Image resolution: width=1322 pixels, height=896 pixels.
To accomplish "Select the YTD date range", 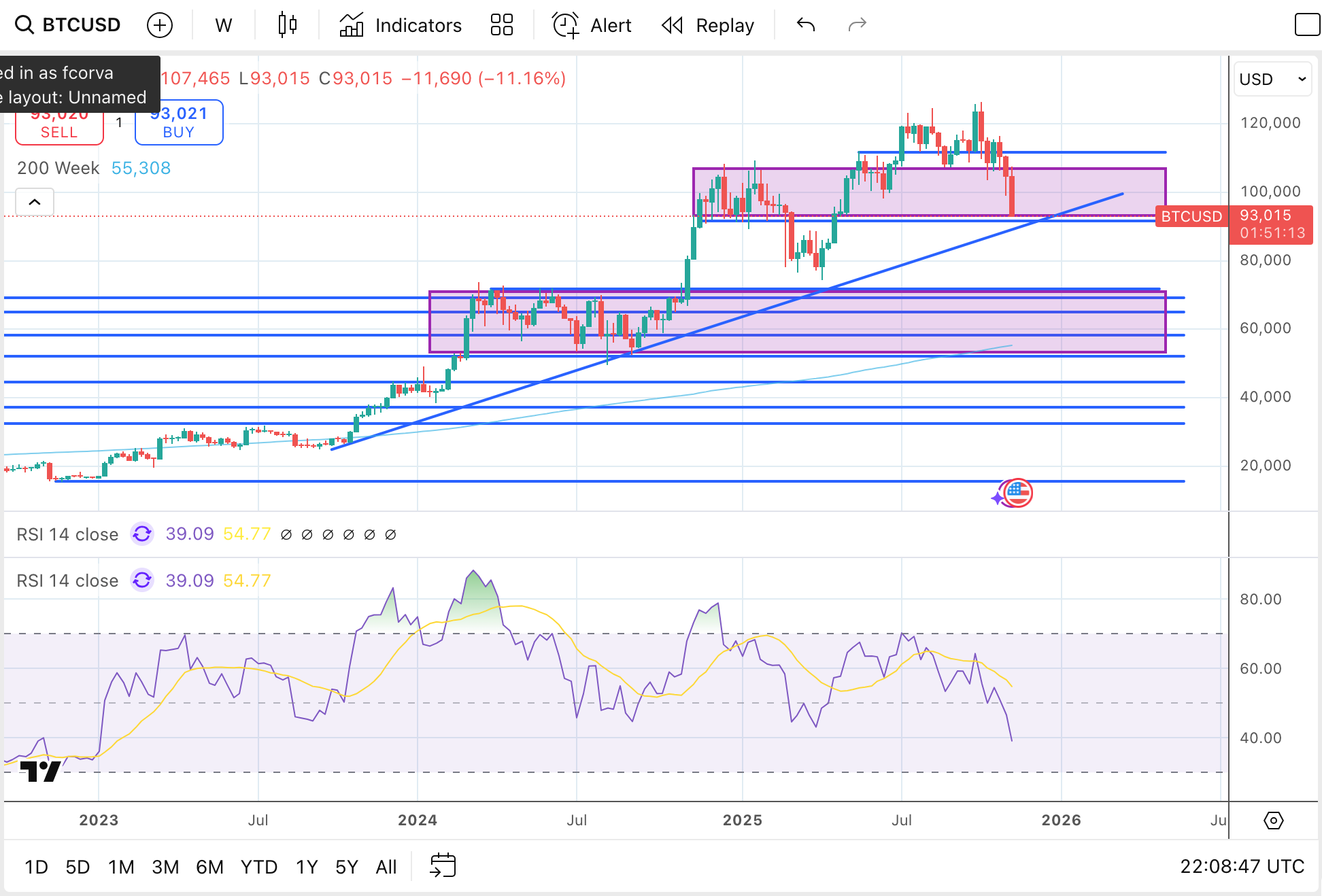I will (258, 867).
